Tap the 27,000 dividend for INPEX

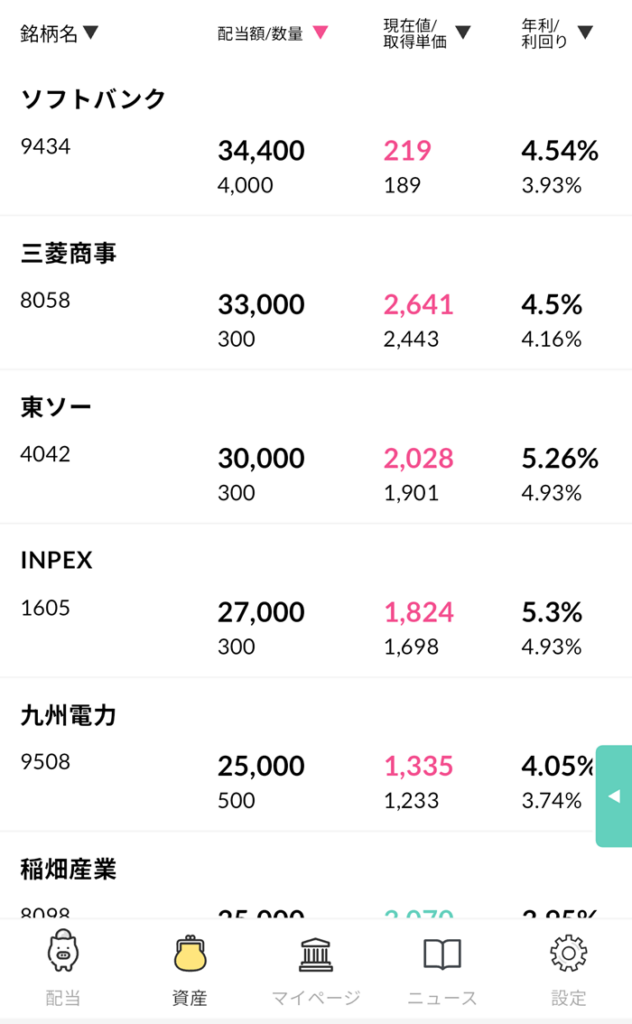coord(261,613)
